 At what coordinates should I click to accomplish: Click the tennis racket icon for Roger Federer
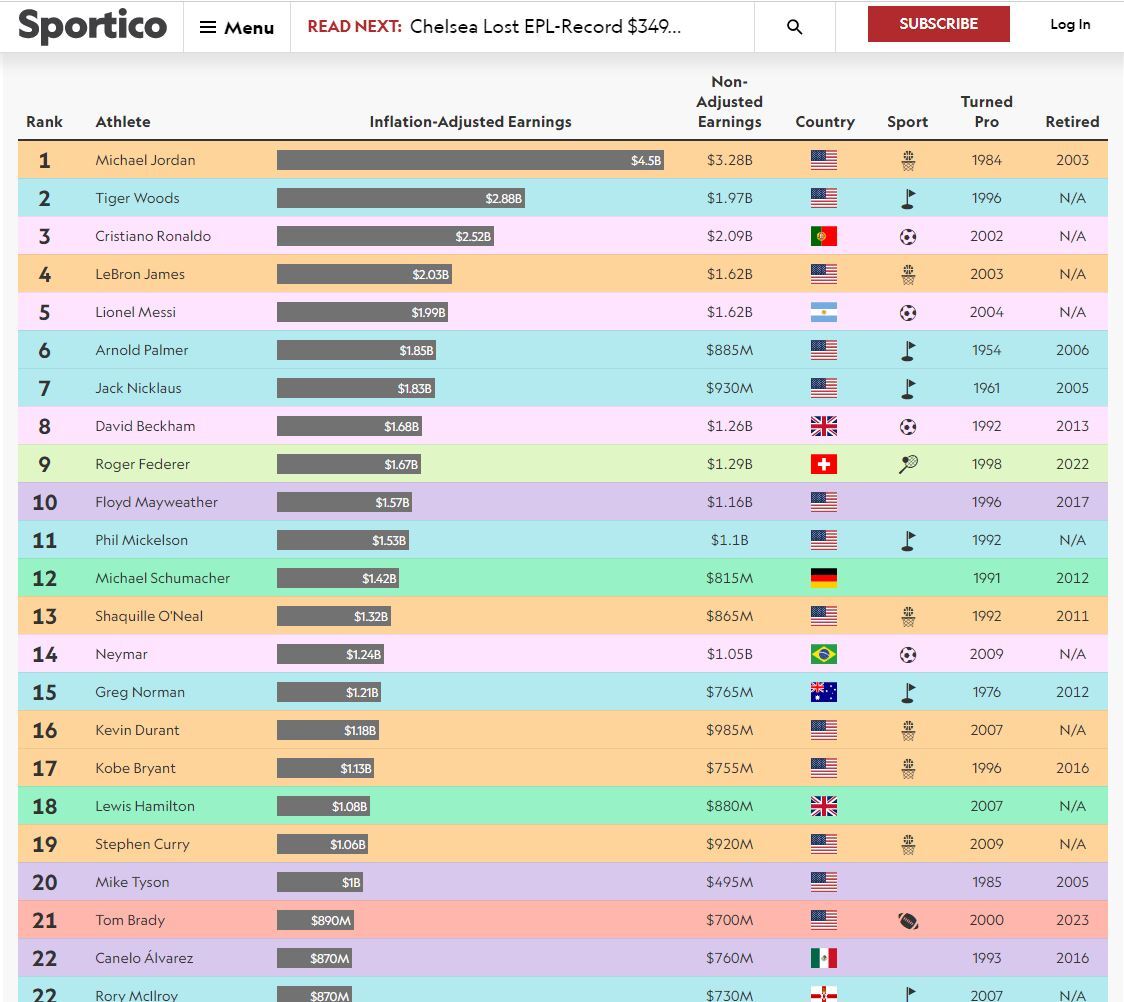click(x=907, y=464)
